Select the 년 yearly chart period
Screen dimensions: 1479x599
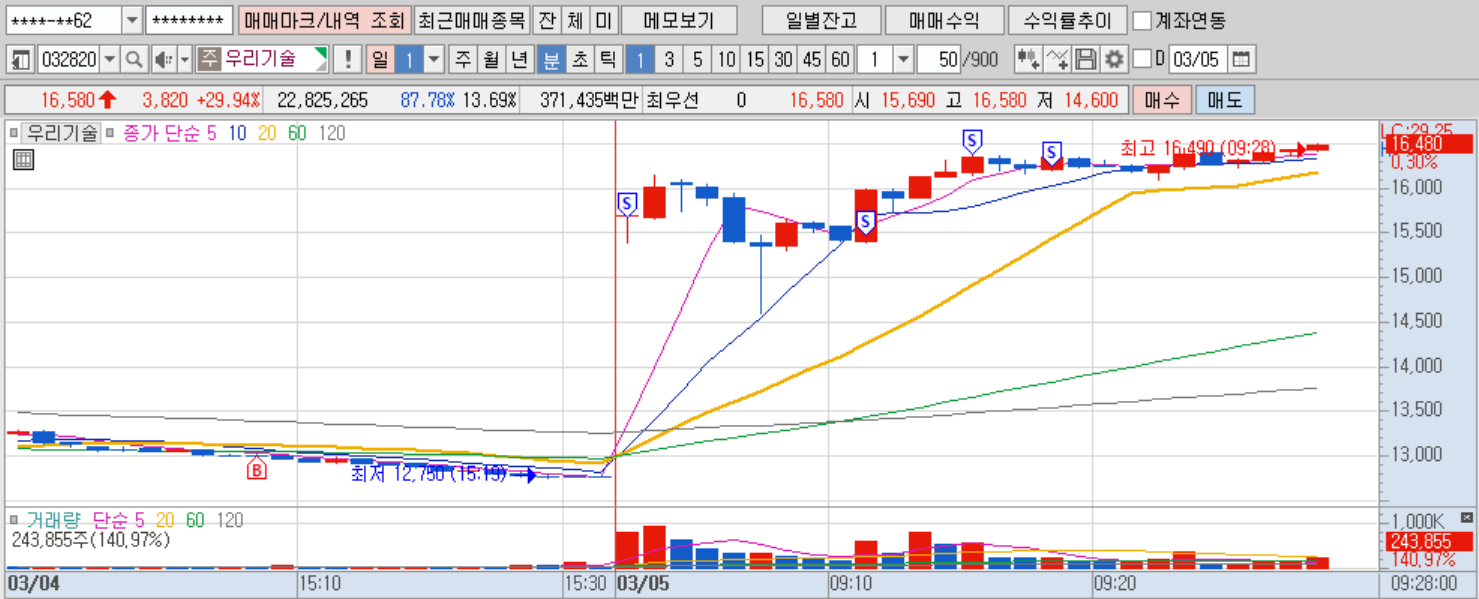519,60
